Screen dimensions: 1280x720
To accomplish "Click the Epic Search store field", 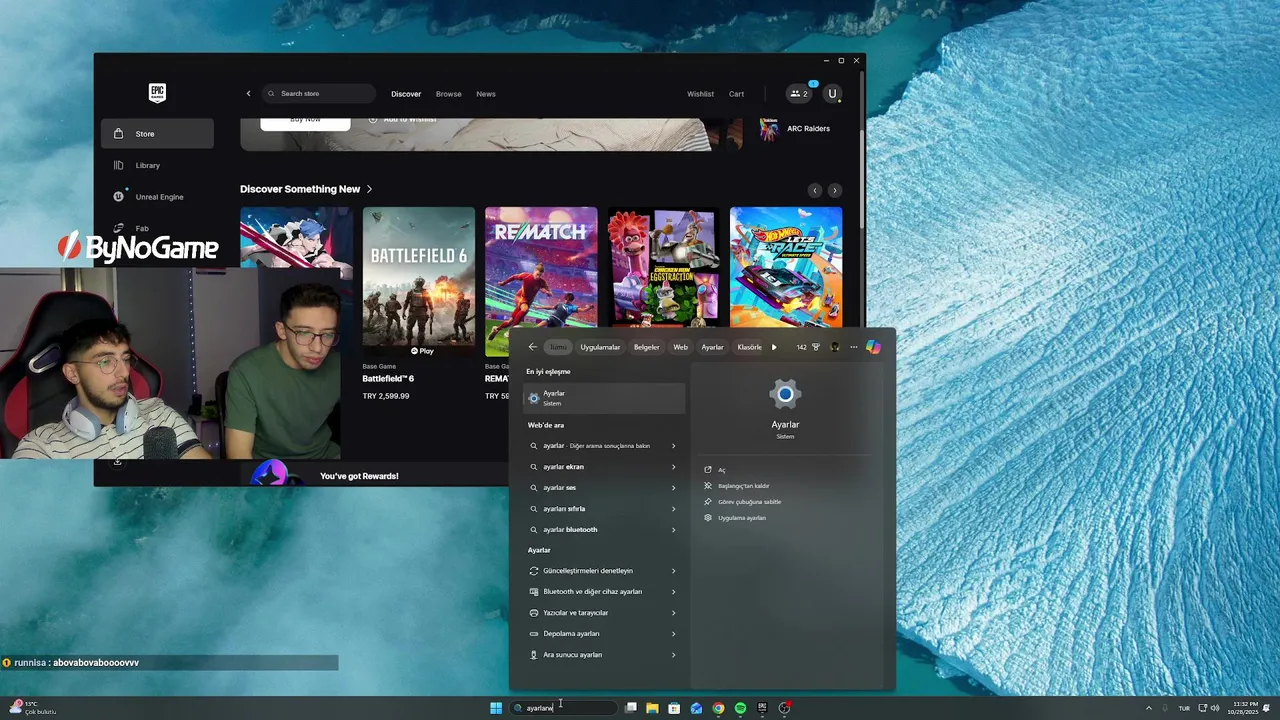I will pyautogui.click(x=319, y=94).
